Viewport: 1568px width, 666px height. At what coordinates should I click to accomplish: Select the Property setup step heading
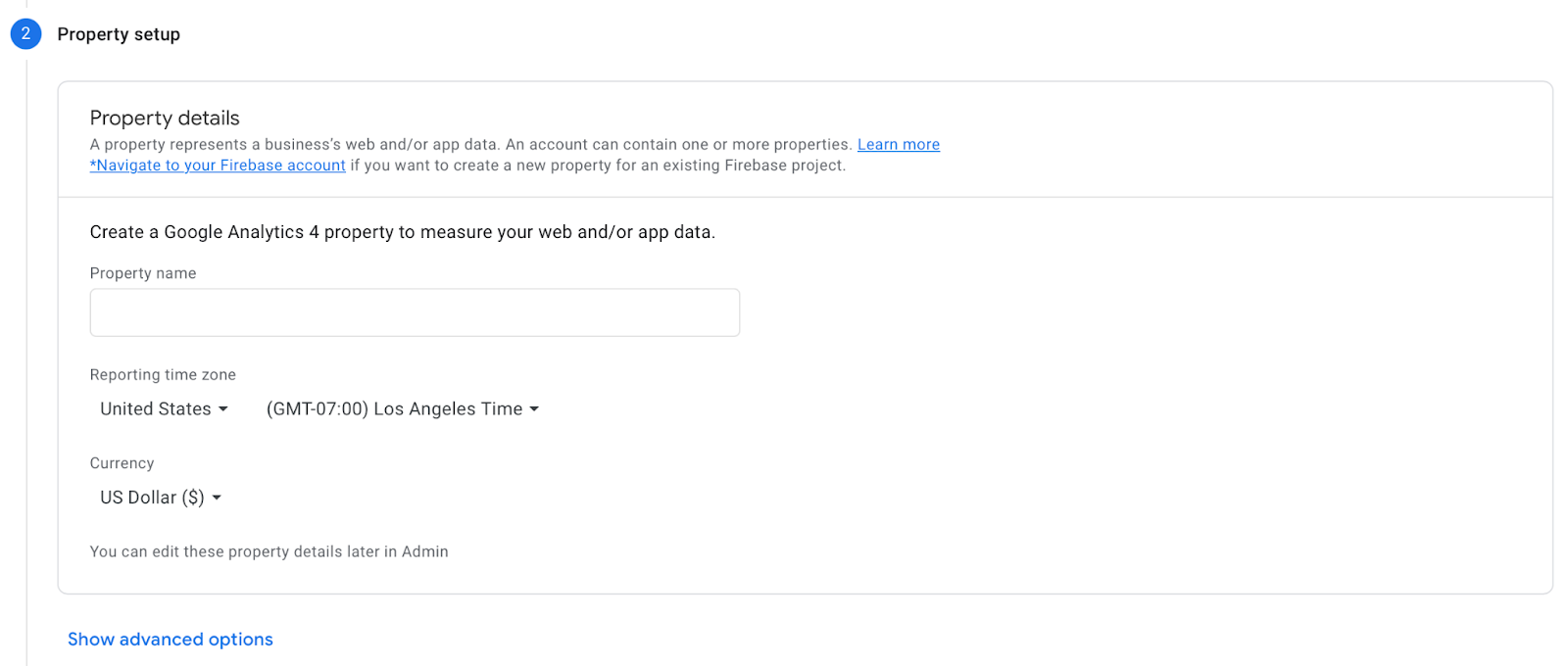click(119, 34)
